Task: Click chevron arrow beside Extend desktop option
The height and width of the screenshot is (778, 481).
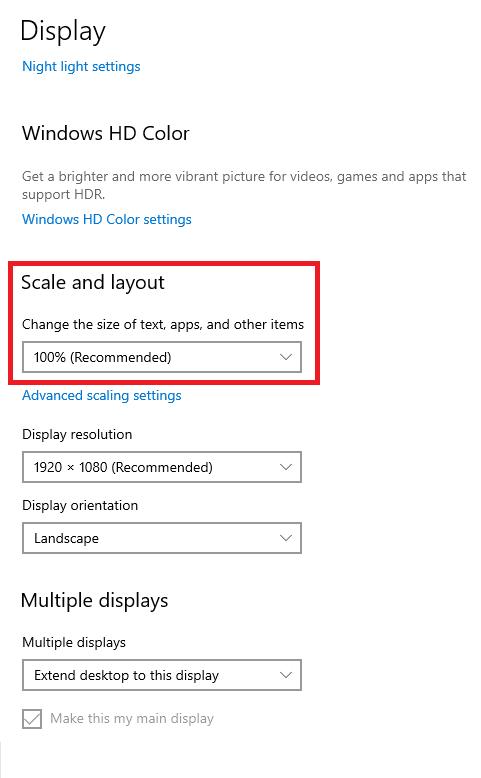Action: coord(286,675)
